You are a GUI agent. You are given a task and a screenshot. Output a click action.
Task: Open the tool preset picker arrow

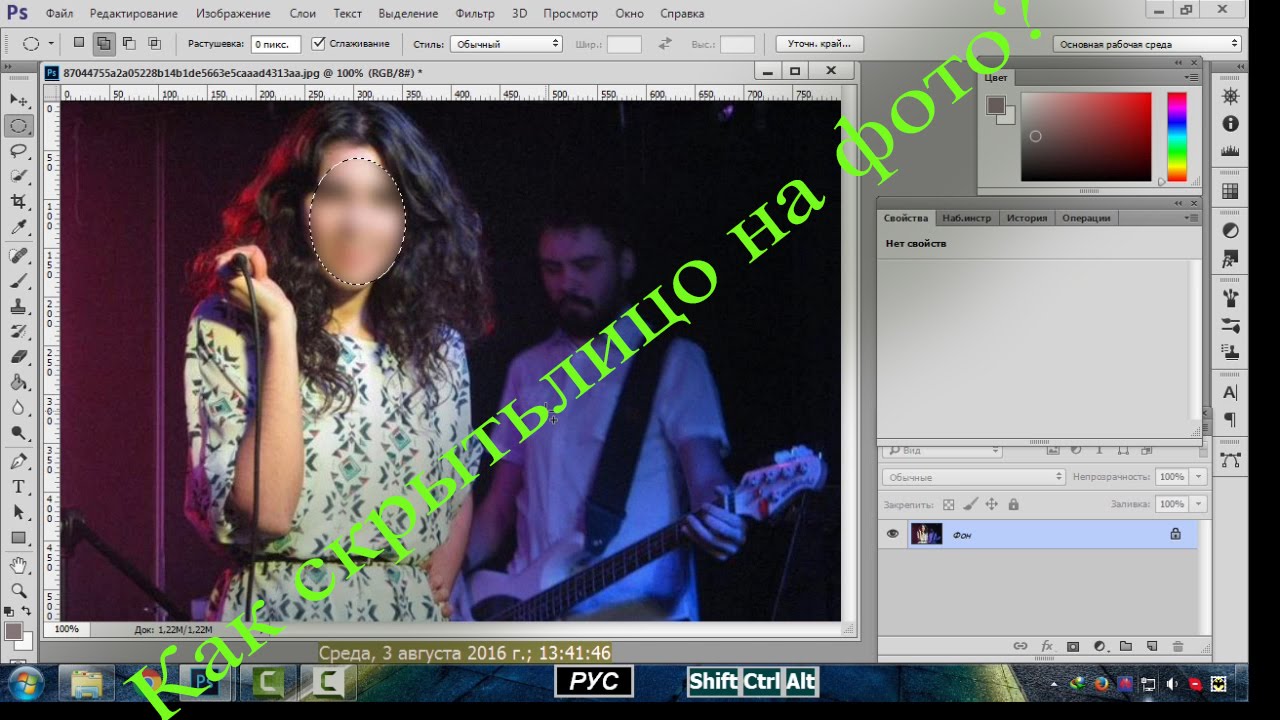[51, 44]
